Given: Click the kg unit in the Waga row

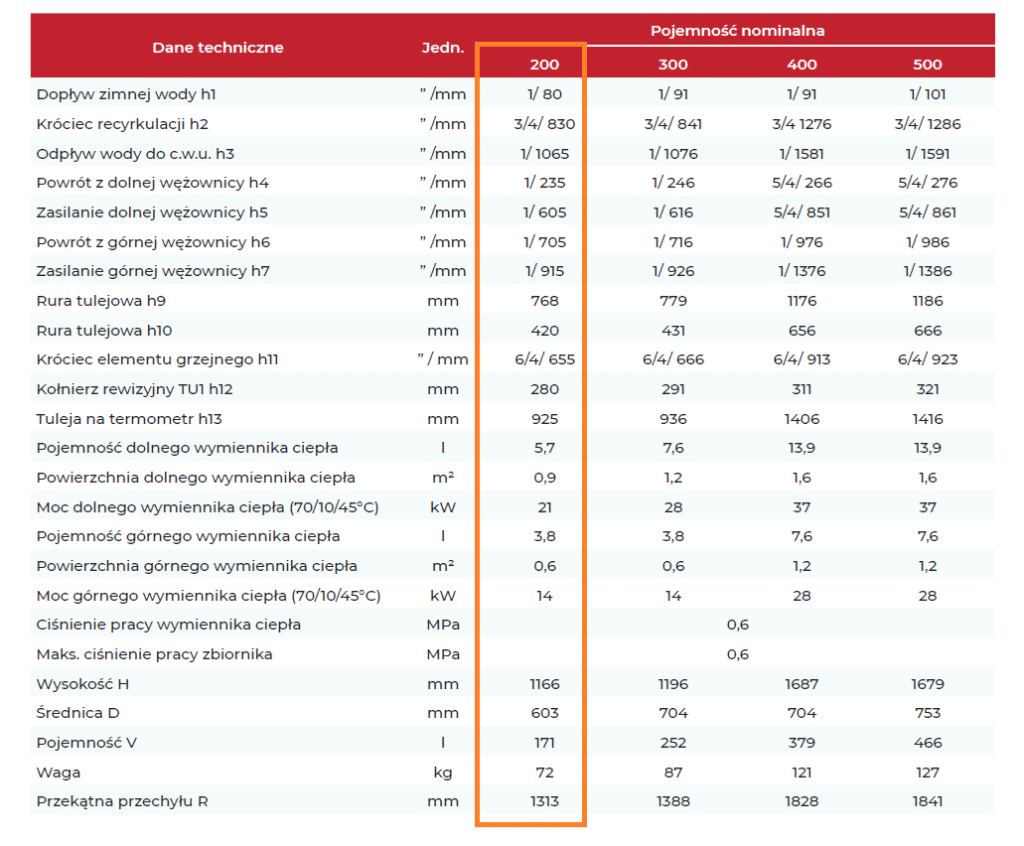Looking at the screenshot, I should 443,772.
